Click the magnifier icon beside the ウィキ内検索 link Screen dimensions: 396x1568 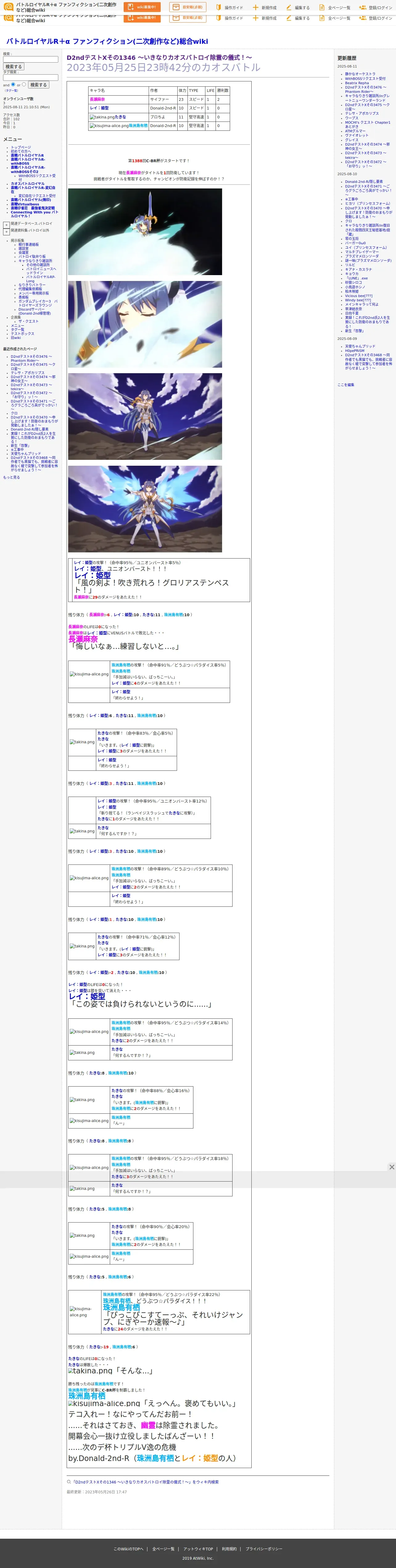pyautogui.click(x=69, y=1482)
